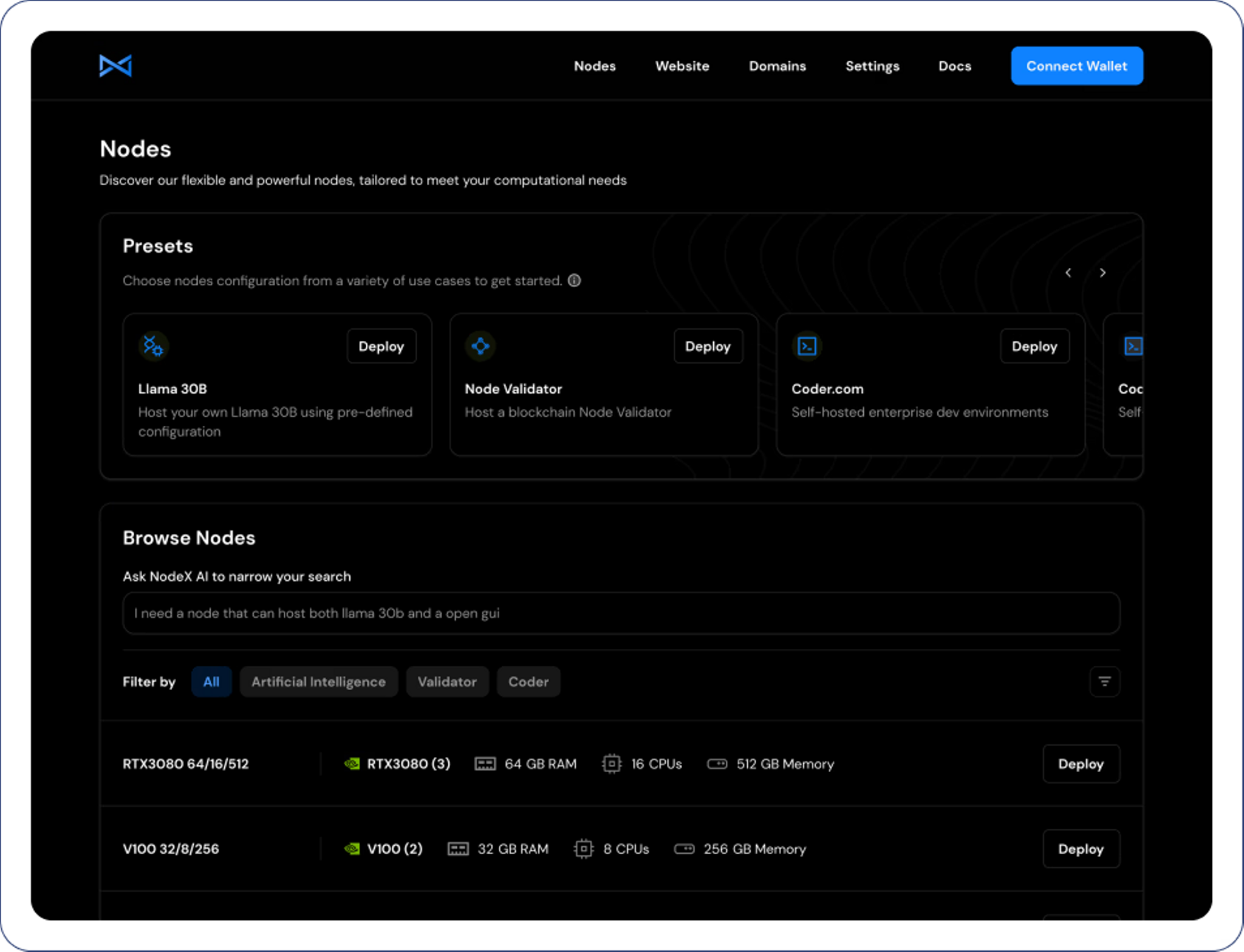Screen dimensions: 1244x952
Task: Click the Node Validator preset icon
Action: click(x=480, y=346)
